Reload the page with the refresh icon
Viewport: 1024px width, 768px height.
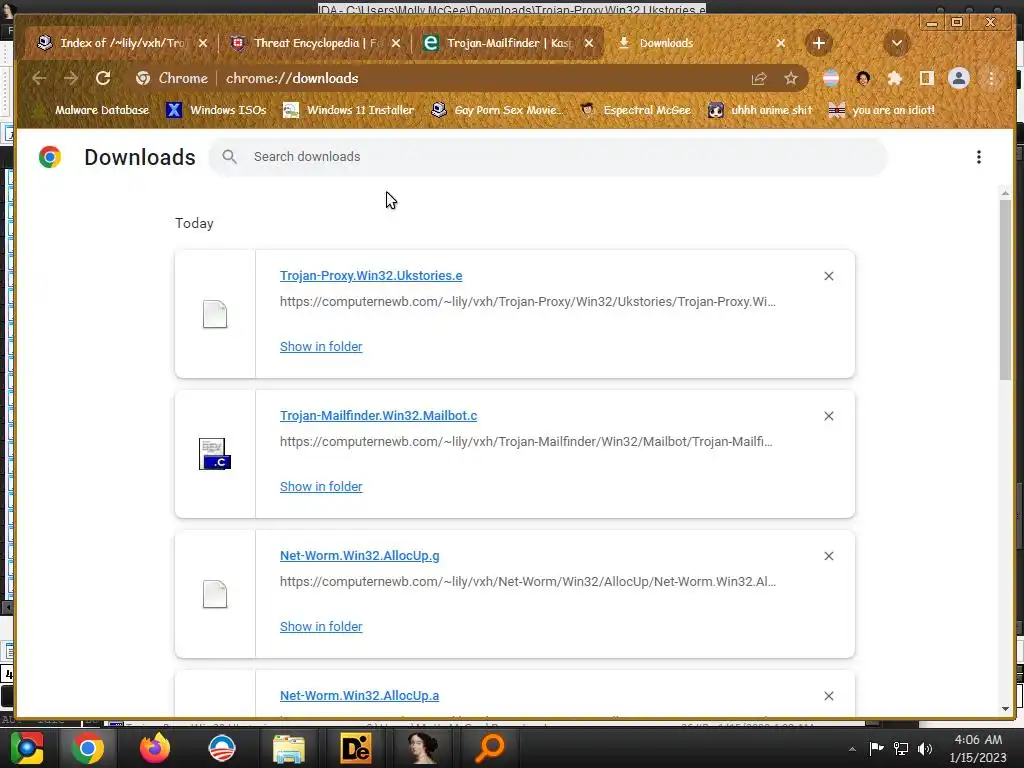click(103, 78)
